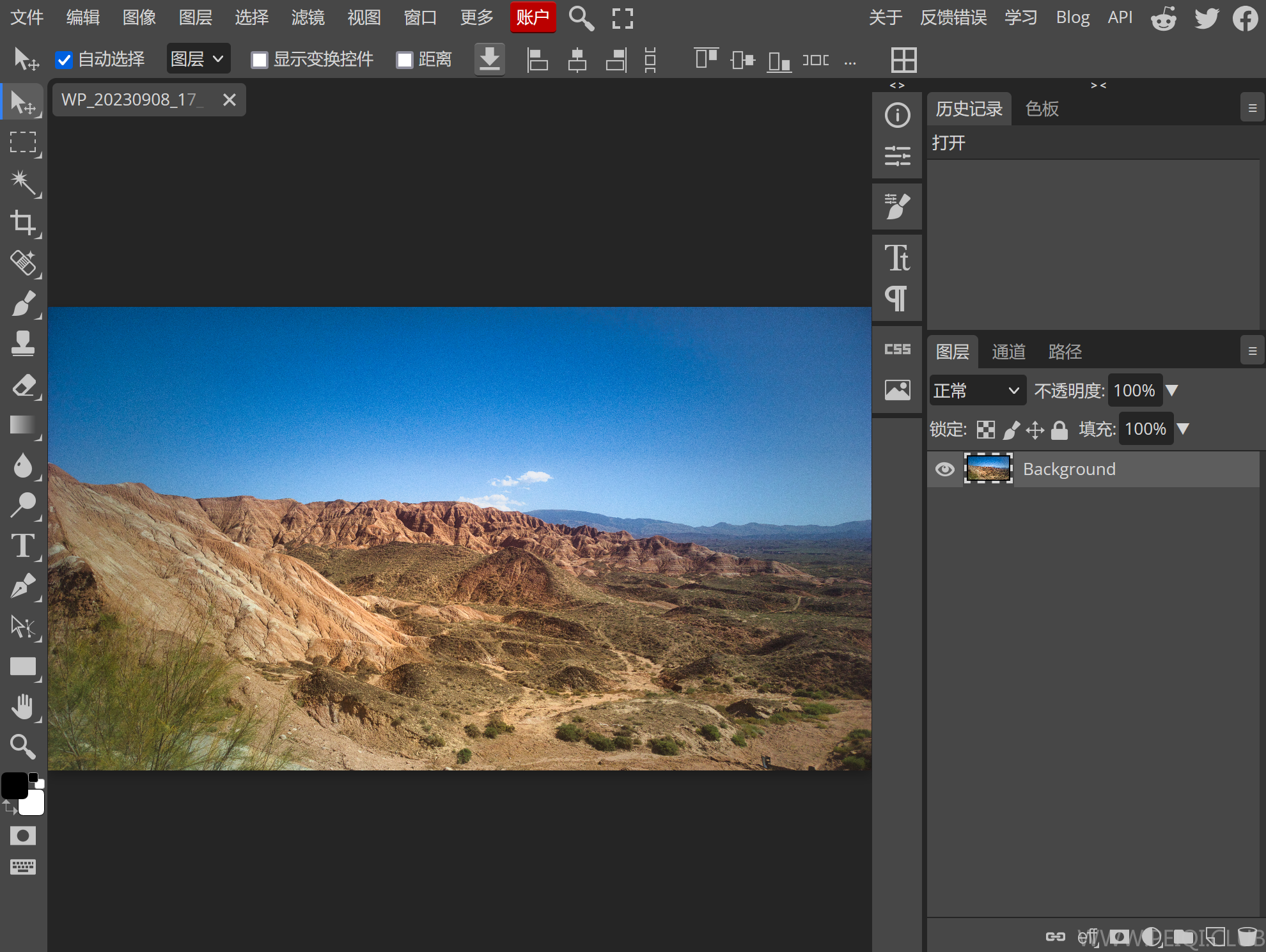
Task: Open the Info panel icon
Action: [897, 115]
